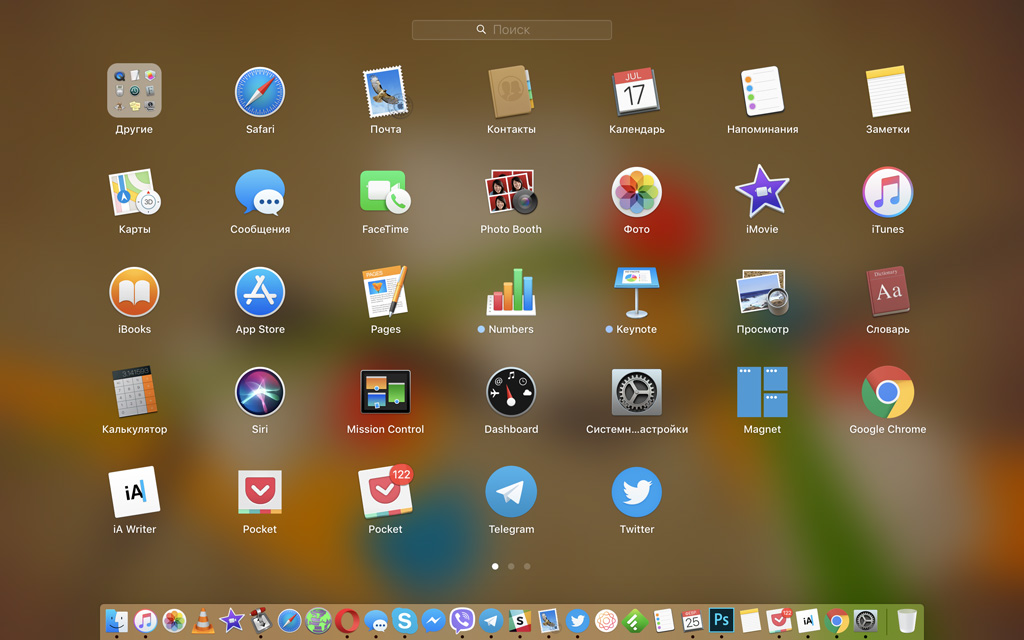
Task: Open Skype in the Dock
Action: coord(404,620)
